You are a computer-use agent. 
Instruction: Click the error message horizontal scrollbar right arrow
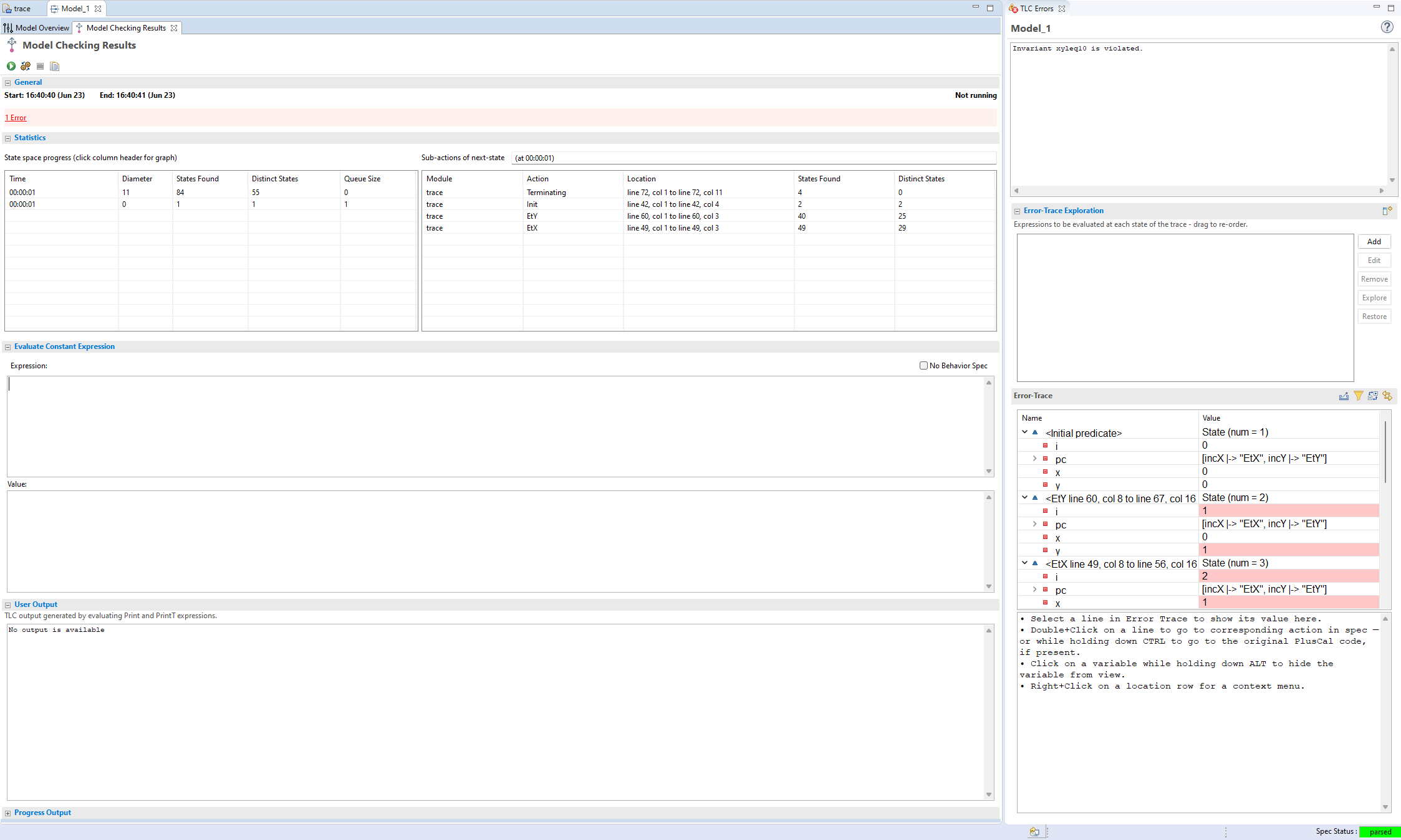pyautogui.click(x=1382, y=191)
